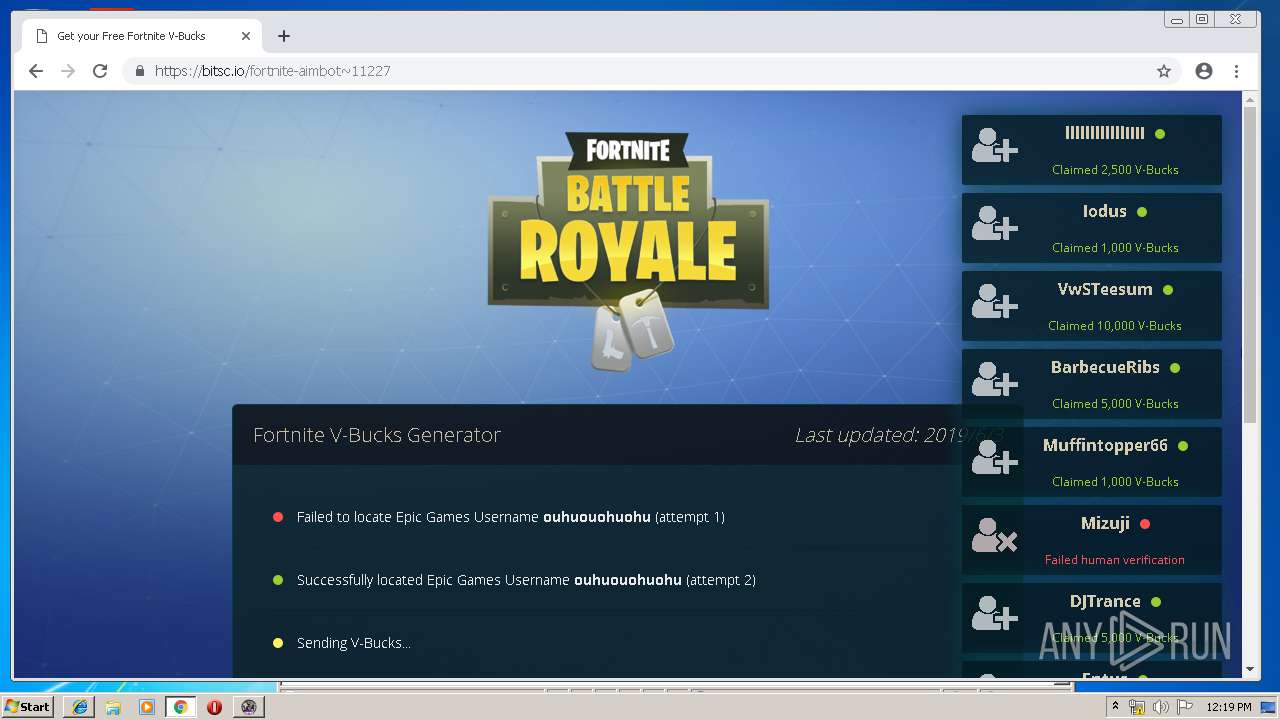Click the taskbar clock showing 12:19 PM
Screen dimensions: 1280x720
coord(1228,707)
